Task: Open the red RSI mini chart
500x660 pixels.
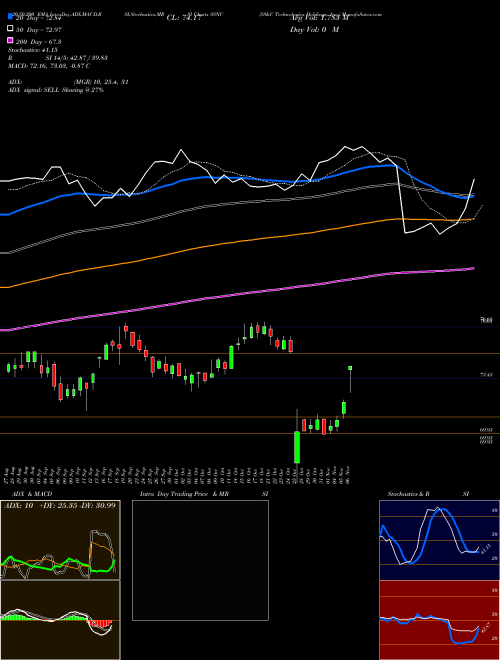Action: (439, 620)
